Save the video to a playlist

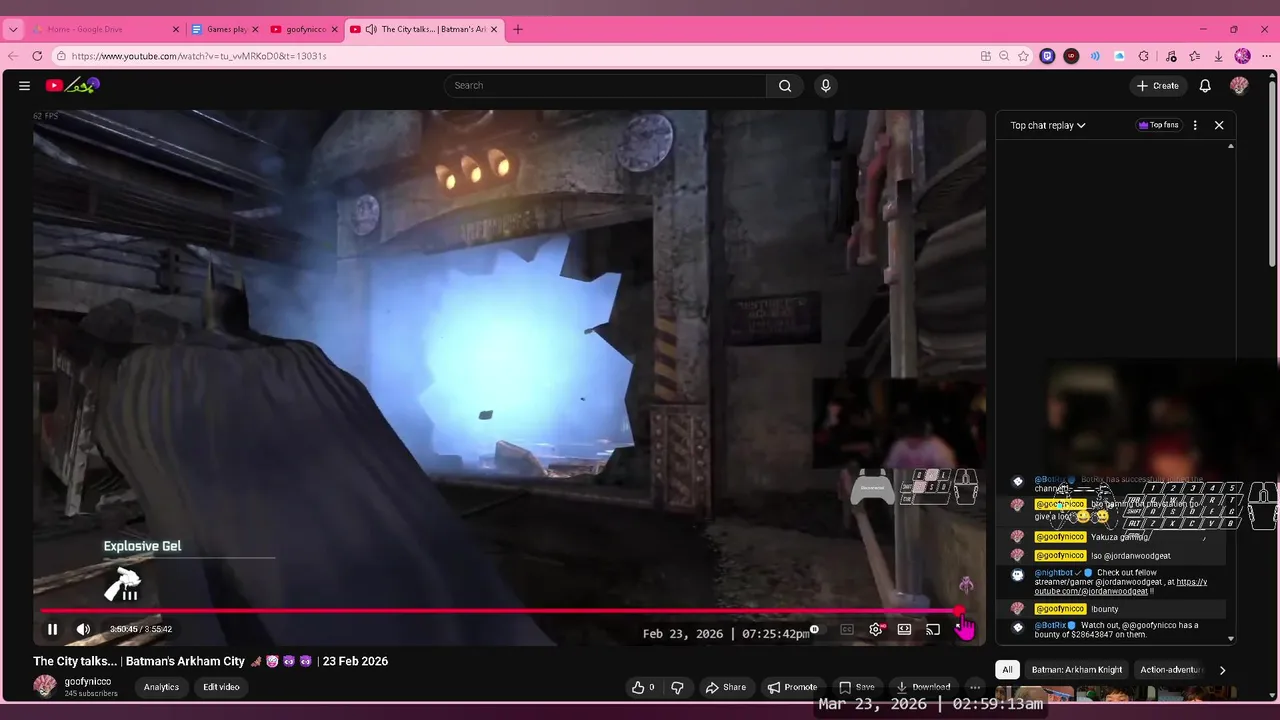click(857, 687)
